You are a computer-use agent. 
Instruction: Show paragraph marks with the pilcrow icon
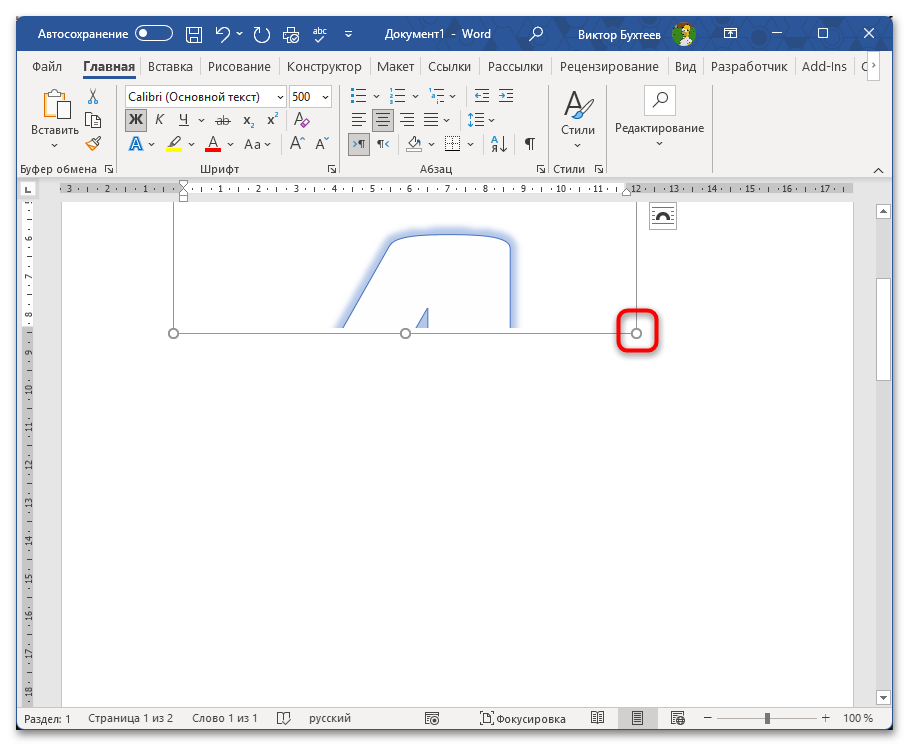(529, 144)
